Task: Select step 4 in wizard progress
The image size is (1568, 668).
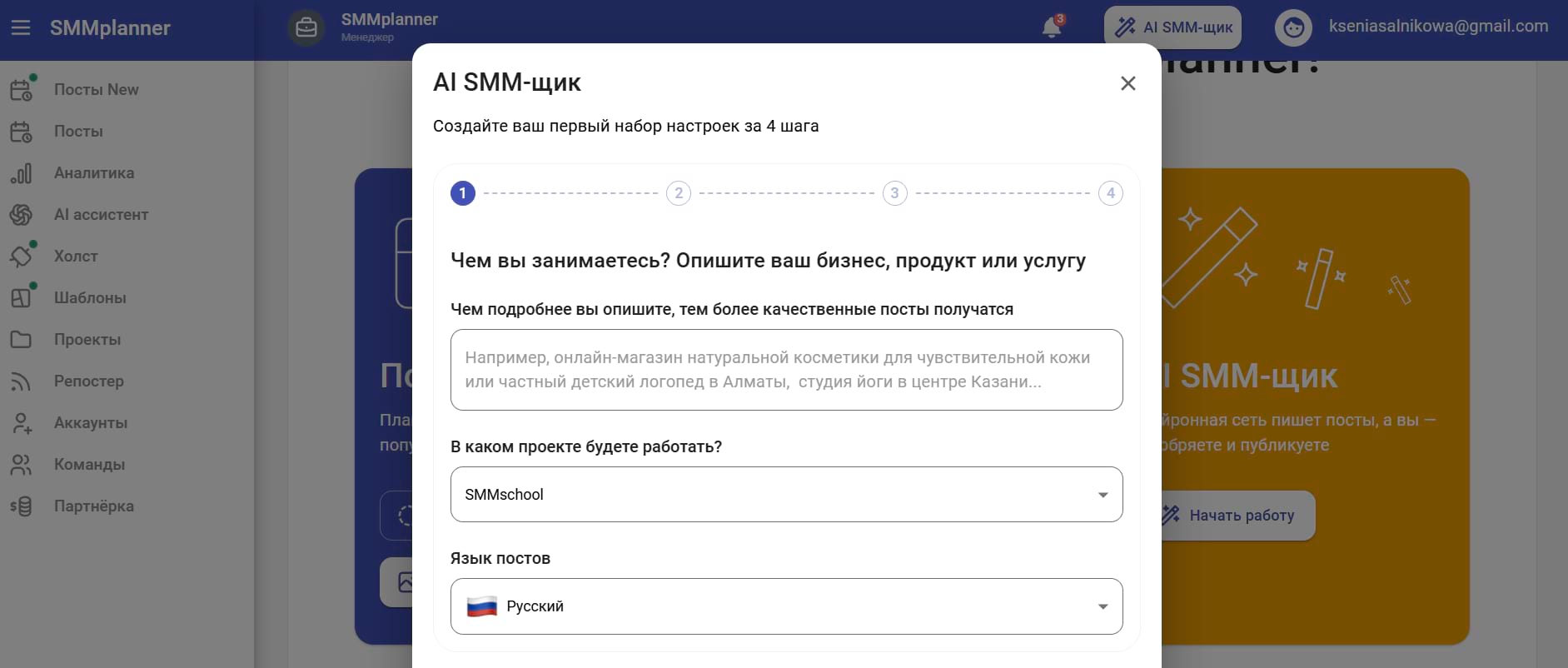Action: coord(1111,193)
